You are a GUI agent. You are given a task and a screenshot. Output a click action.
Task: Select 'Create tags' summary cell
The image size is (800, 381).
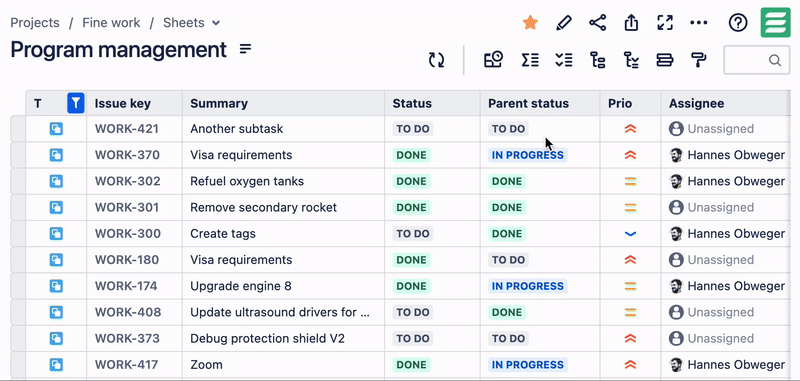[283, 234]
